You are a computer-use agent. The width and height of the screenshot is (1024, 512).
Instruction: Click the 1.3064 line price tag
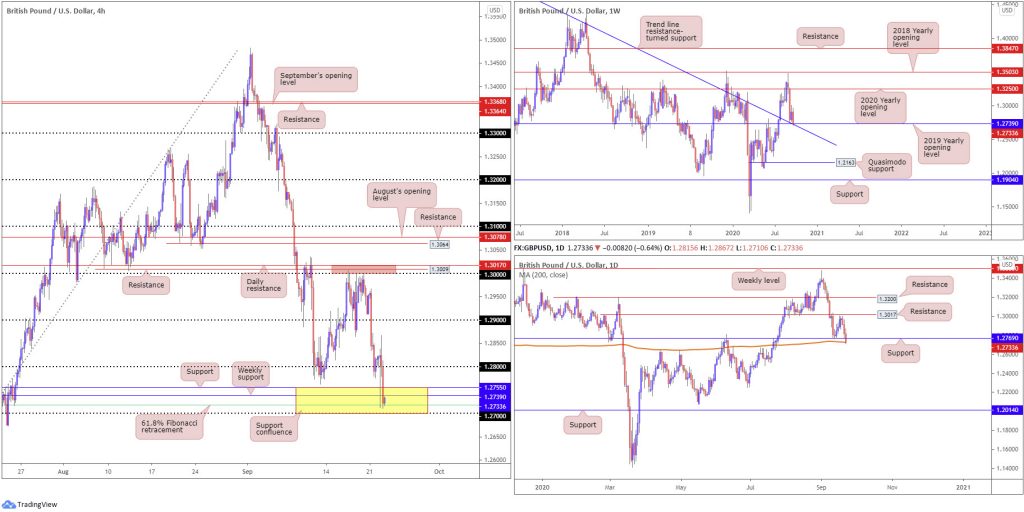pyautogui.click(x=440, y=244)
